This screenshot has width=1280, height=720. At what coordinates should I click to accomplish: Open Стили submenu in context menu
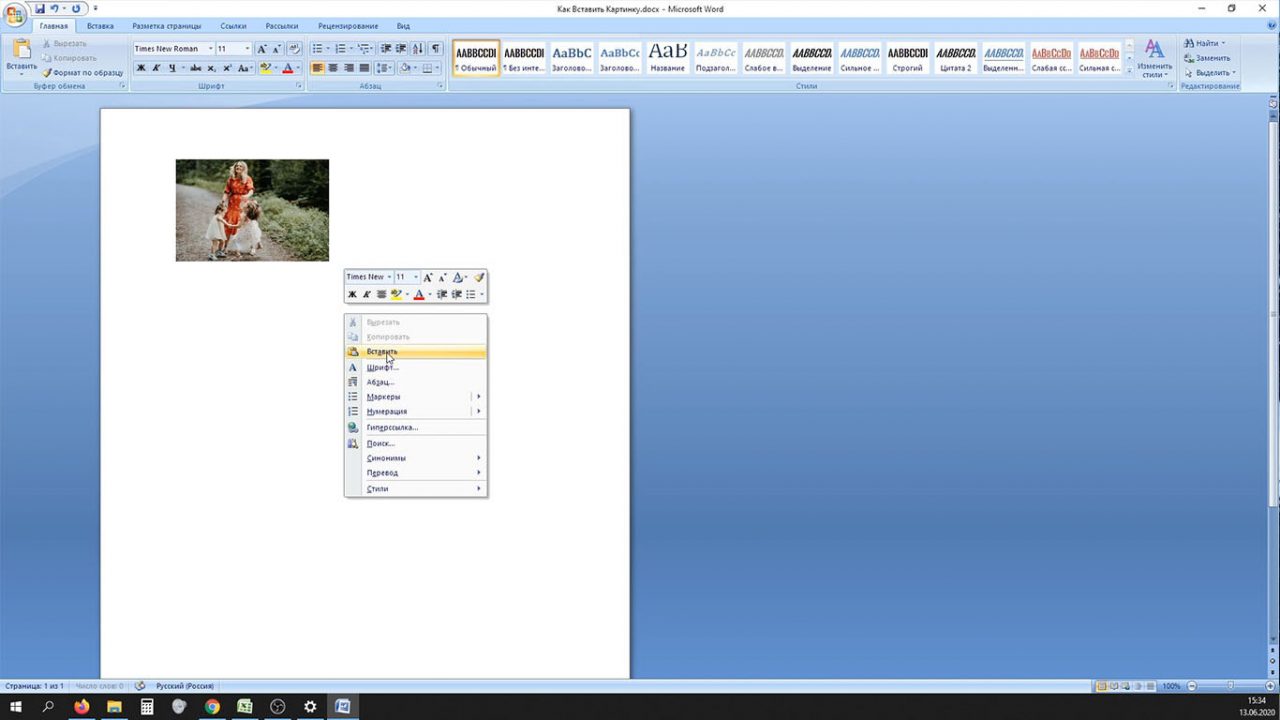pos(416,489)
